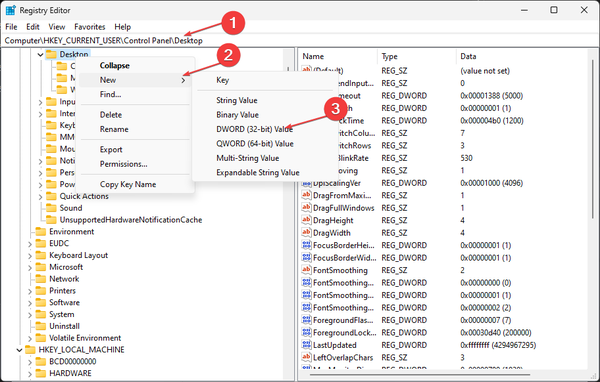This screenshot has height=382, width=600.
Task: Collapse the HKEY_LOCAL_MACHINE hive
Action: point(19,349)
